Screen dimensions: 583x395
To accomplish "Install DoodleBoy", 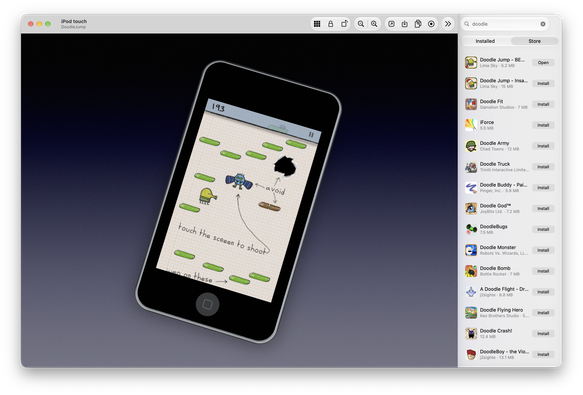I will click(x=543, y=354).
